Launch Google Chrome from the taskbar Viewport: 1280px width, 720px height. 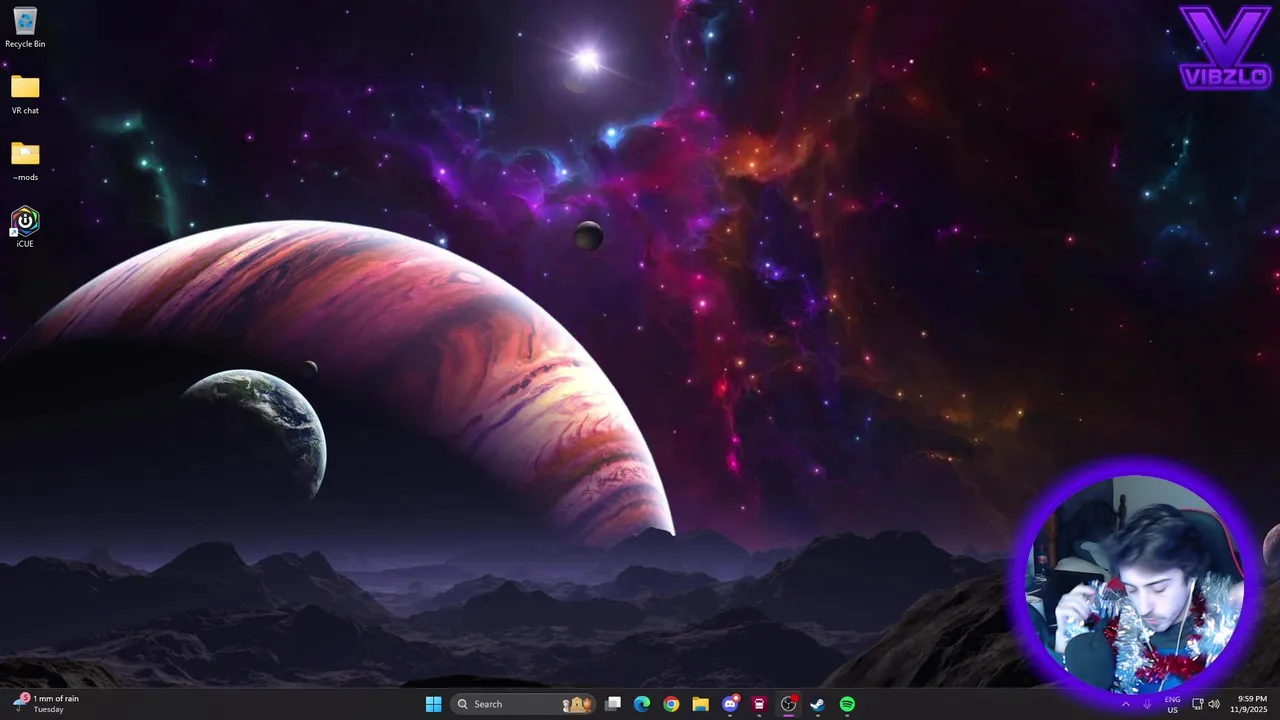671,704
